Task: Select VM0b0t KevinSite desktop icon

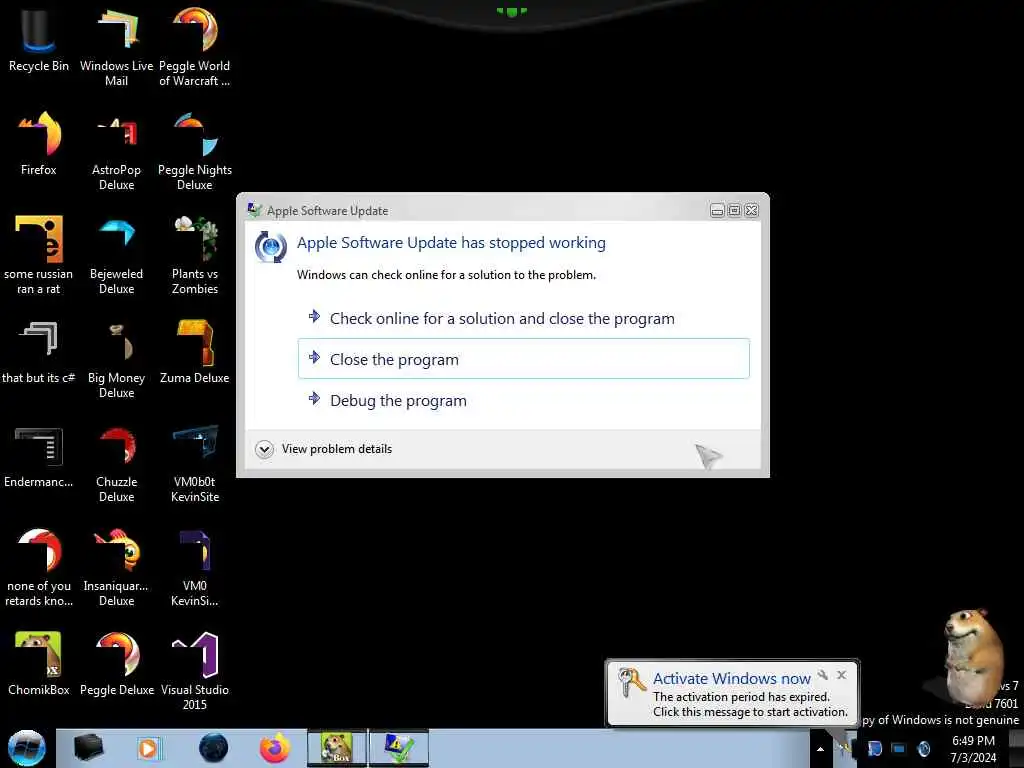Action: tap(195, 464)
